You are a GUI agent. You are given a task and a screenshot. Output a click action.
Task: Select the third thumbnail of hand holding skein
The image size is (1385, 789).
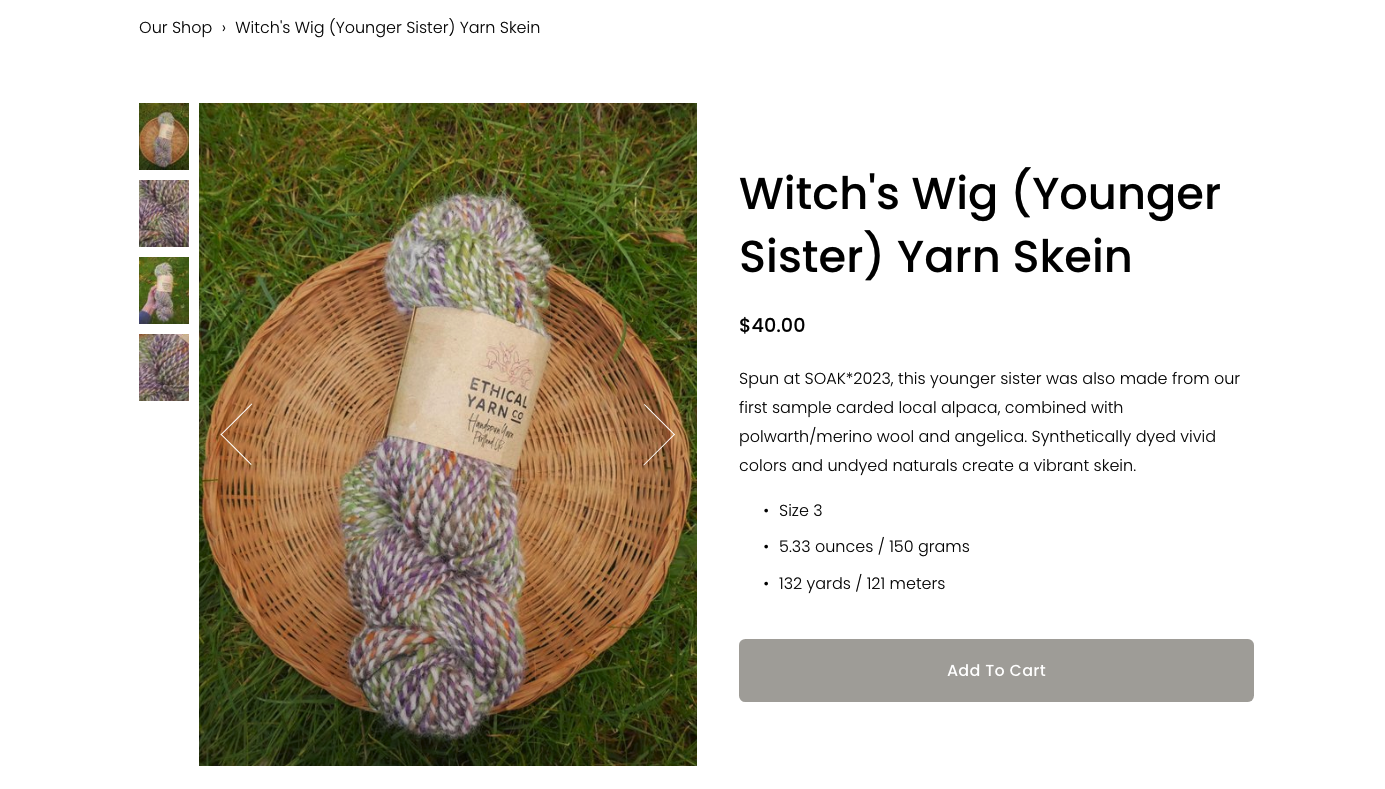click(x=164, y=290)
